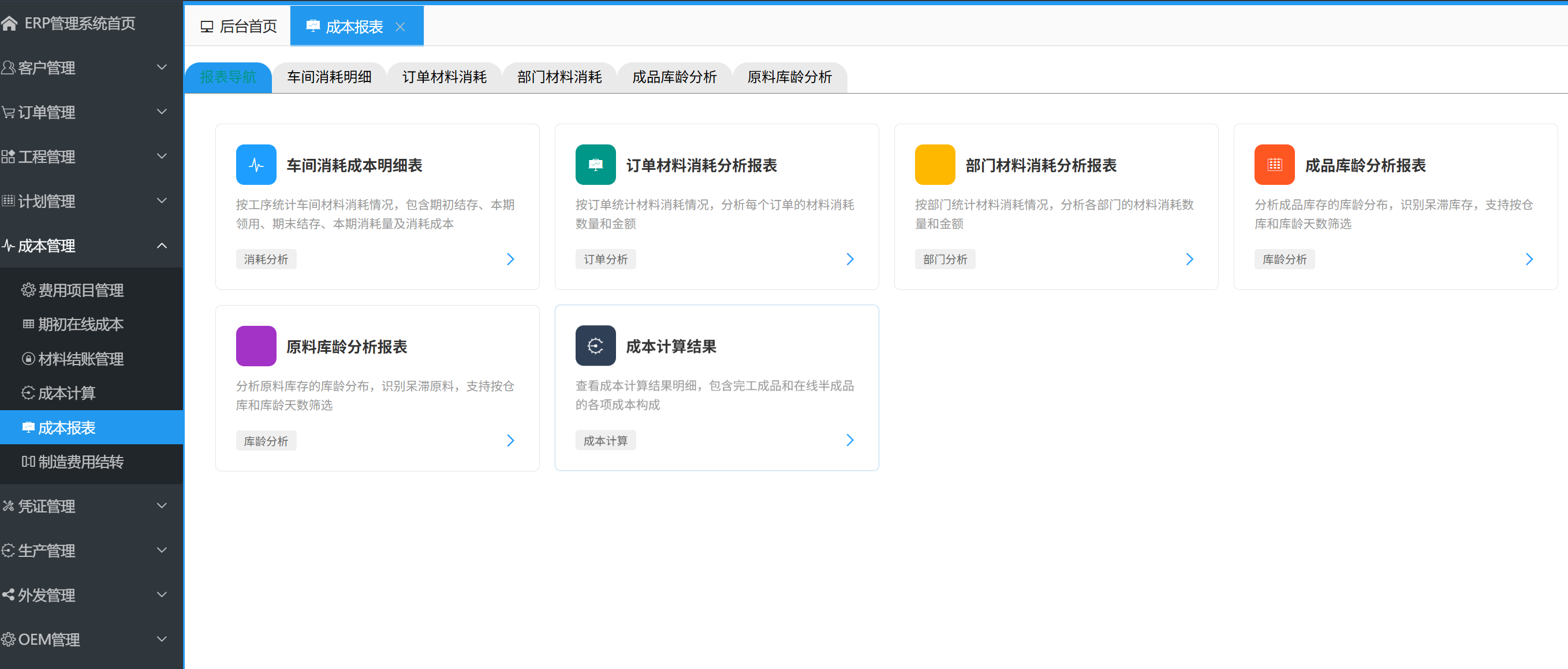Switch to the 订单材料消耗 tab
The image size is (1568, 669).
coord(445,77)
